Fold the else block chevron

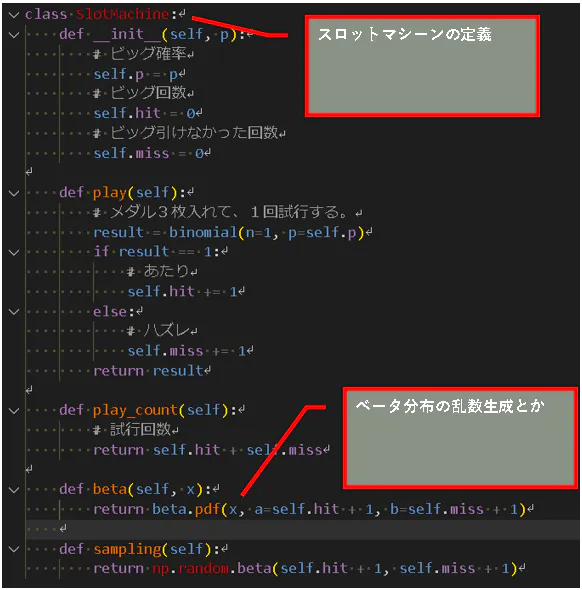tap(14, 312)
